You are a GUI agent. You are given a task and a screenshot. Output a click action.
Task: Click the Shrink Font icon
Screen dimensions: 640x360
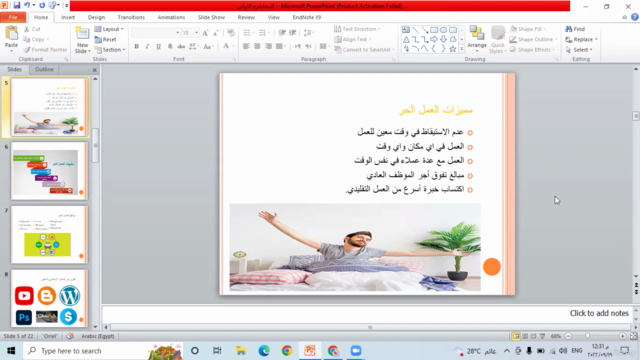pos(216,33)
